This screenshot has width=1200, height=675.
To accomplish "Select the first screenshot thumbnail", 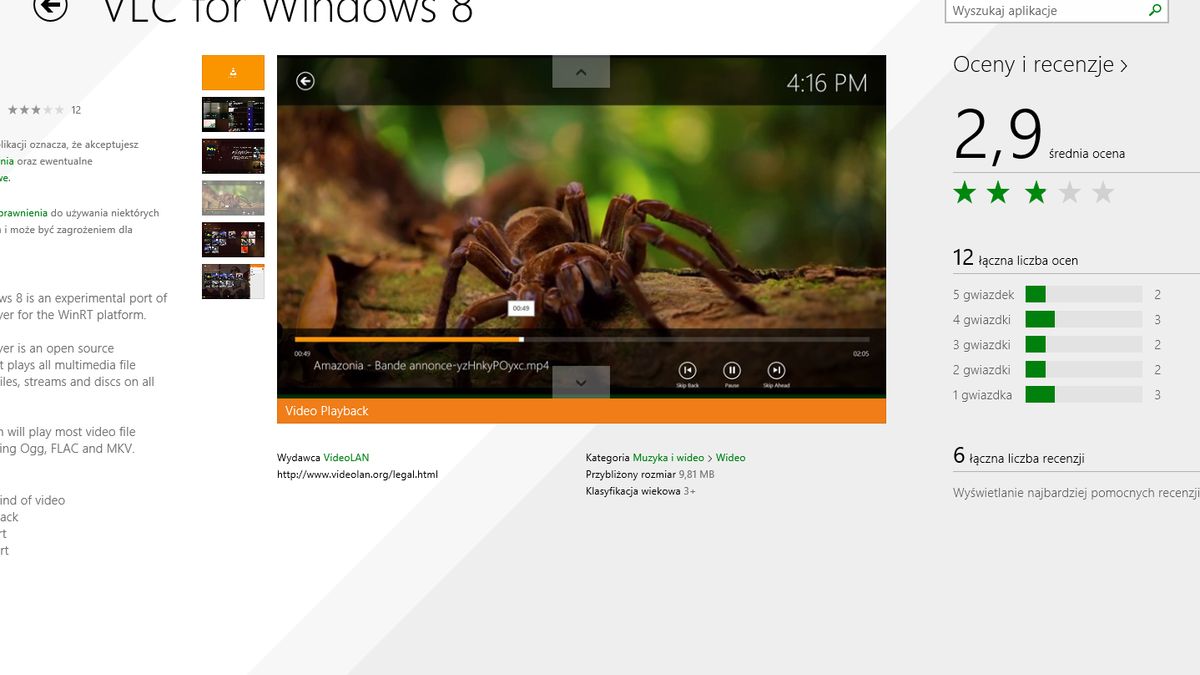I will tap(233, 114).
